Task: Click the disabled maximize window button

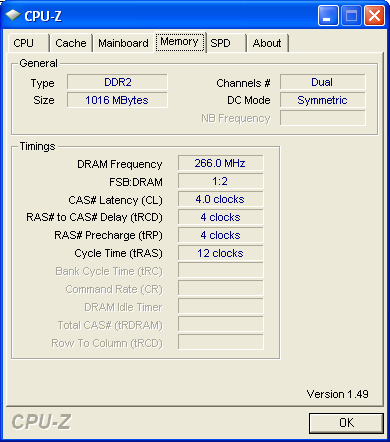Action: click(351, 15)
